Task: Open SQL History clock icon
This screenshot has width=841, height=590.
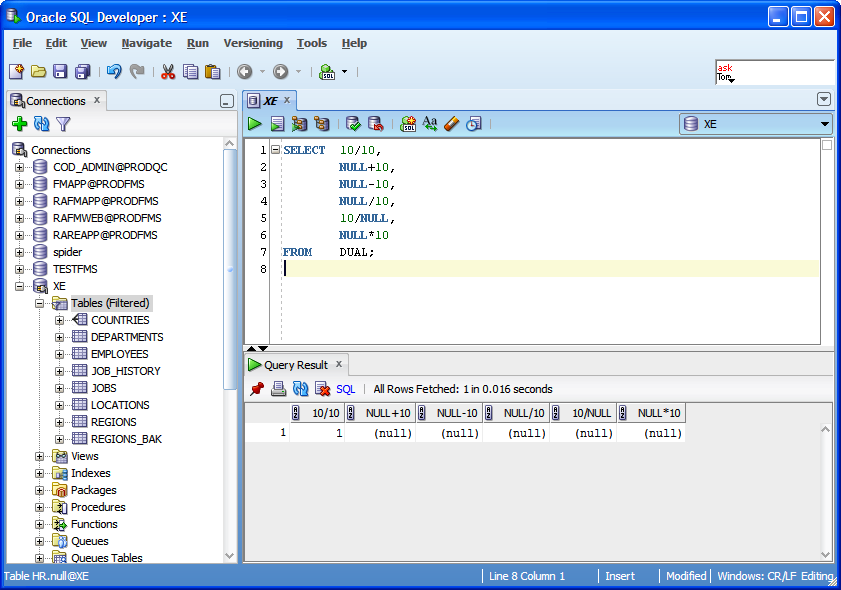Action: pos(474,124)
